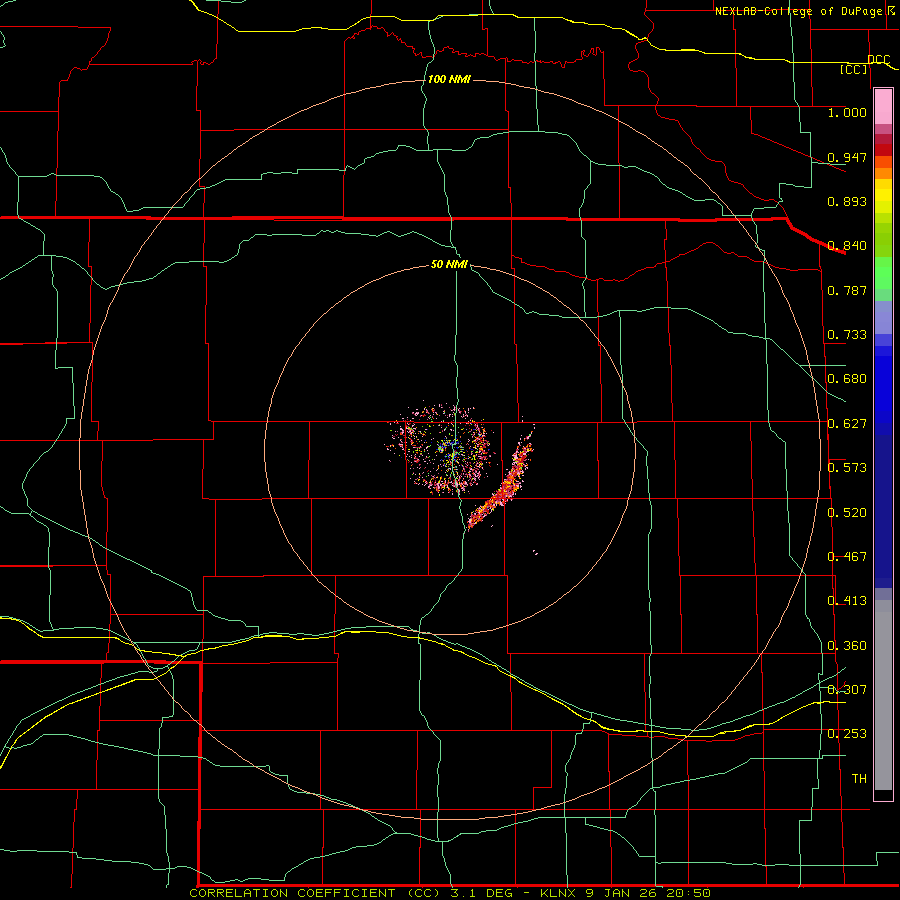Pick the light pink band of the color bar
Viewport: 900px width, 900px height.
883,106
